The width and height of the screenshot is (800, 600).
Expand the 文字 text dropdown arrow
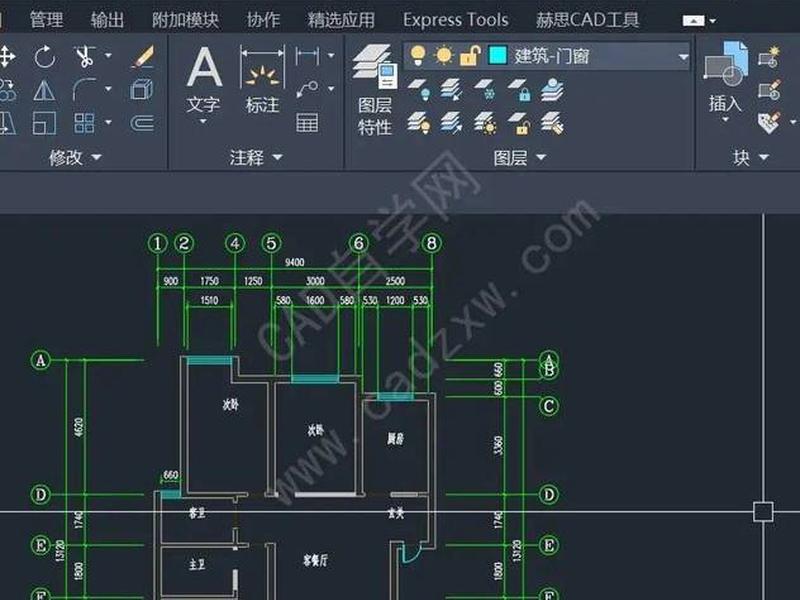tap(203, 121)
